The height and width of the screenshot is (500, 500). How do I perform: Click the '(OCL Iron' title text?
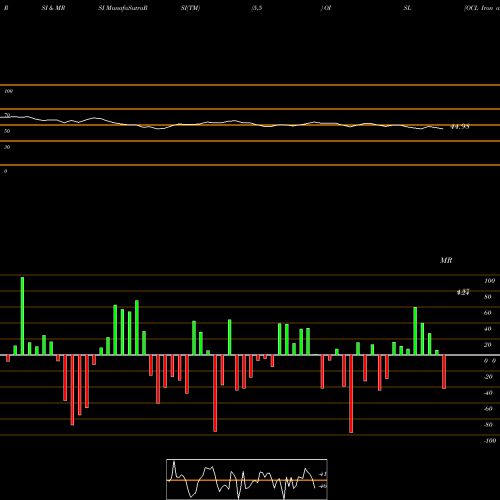pos(479,8)
